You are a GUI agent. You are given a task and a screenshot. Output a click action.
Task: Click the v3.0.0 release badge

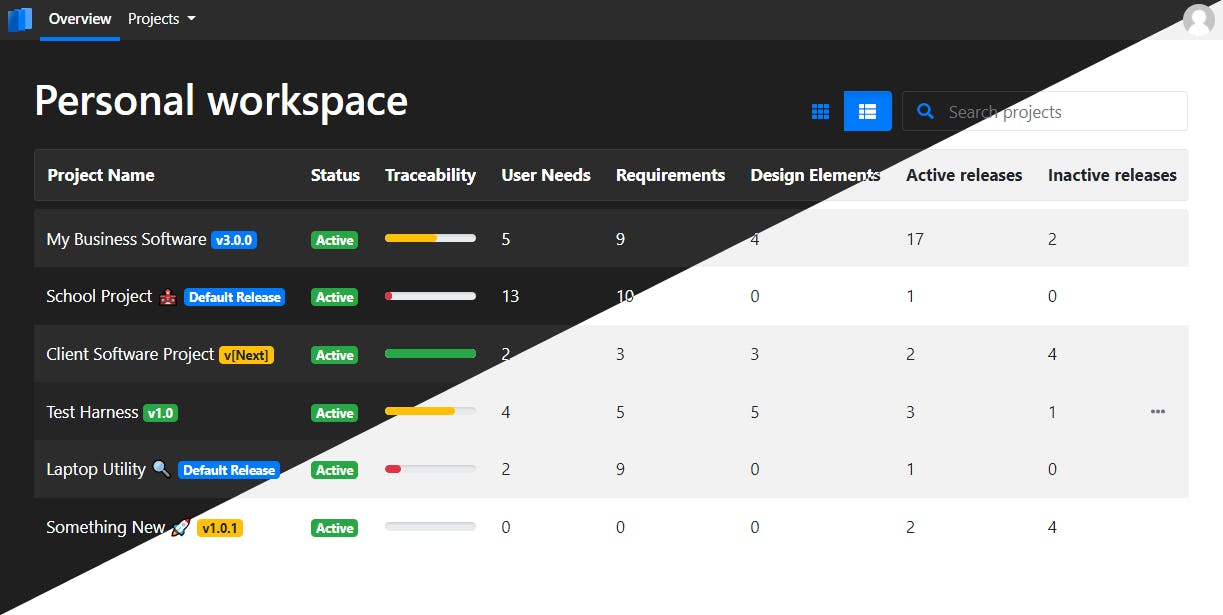tap(234, 240)
